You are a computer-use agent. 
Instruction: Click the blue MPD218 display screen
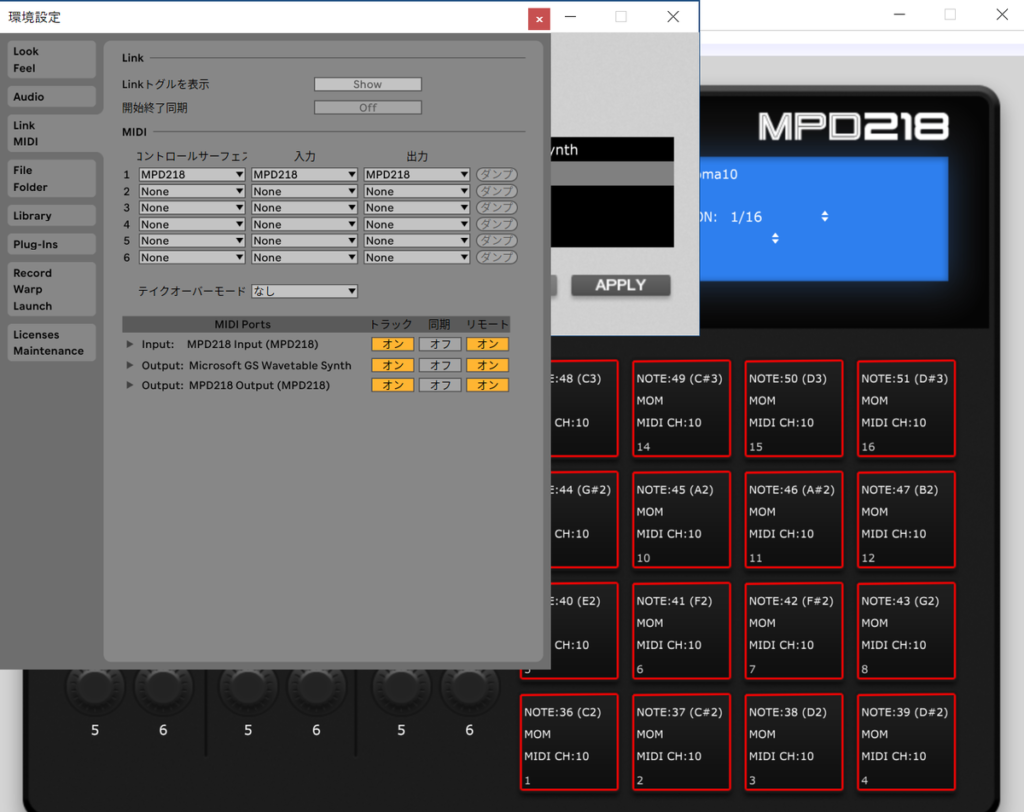click(824, 219)
